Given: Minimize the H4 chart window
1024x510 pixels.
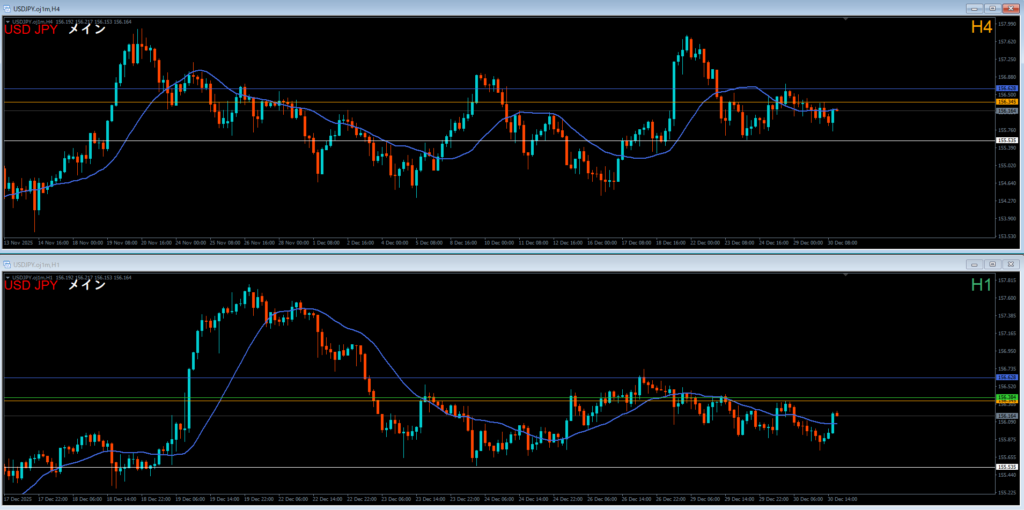Looking at the screenshot, I should 973,9.
